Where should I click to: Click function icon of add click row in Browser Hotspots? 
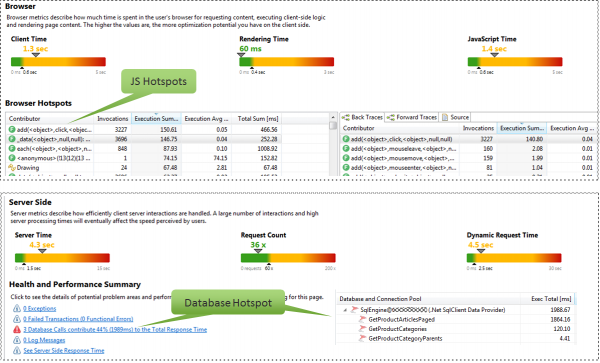(x=12, y=130)
